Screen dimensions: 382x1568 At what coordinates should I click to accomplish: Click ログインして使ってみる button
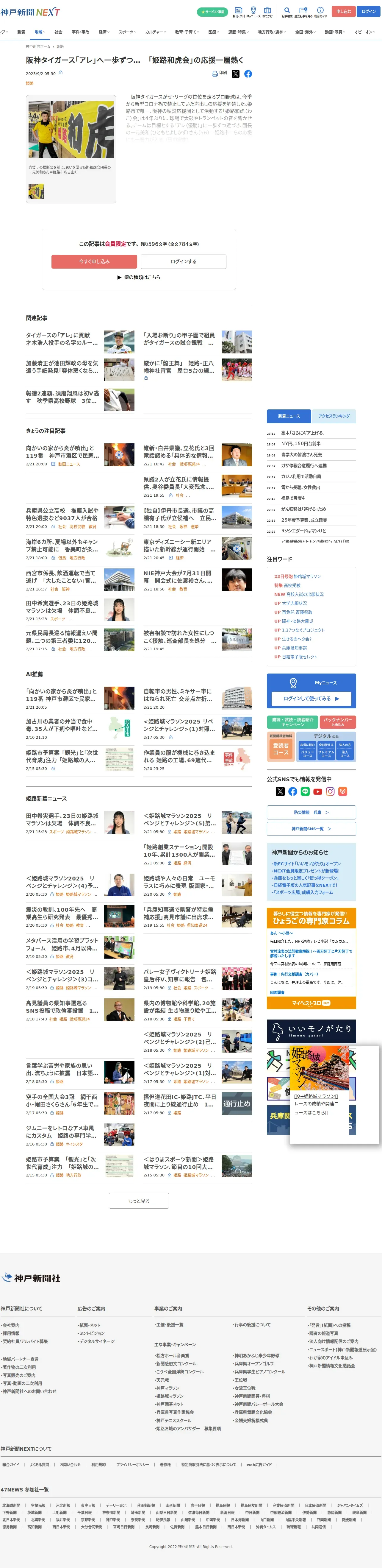[x=311, y=698]
